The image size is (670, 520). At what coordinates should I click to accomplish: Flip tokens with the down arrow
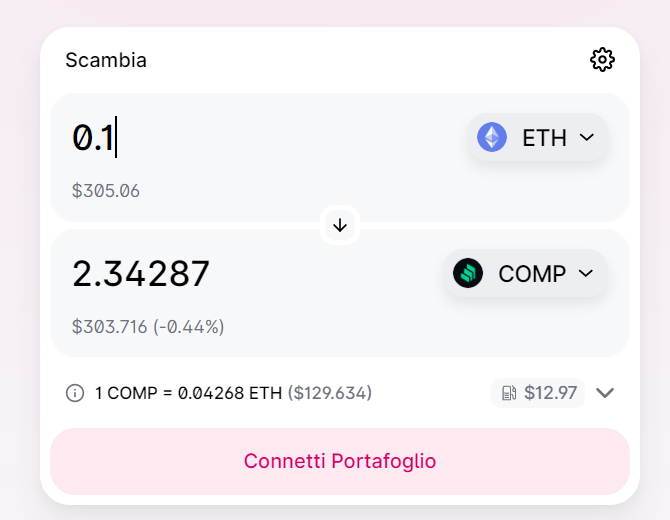coord(340,225)
